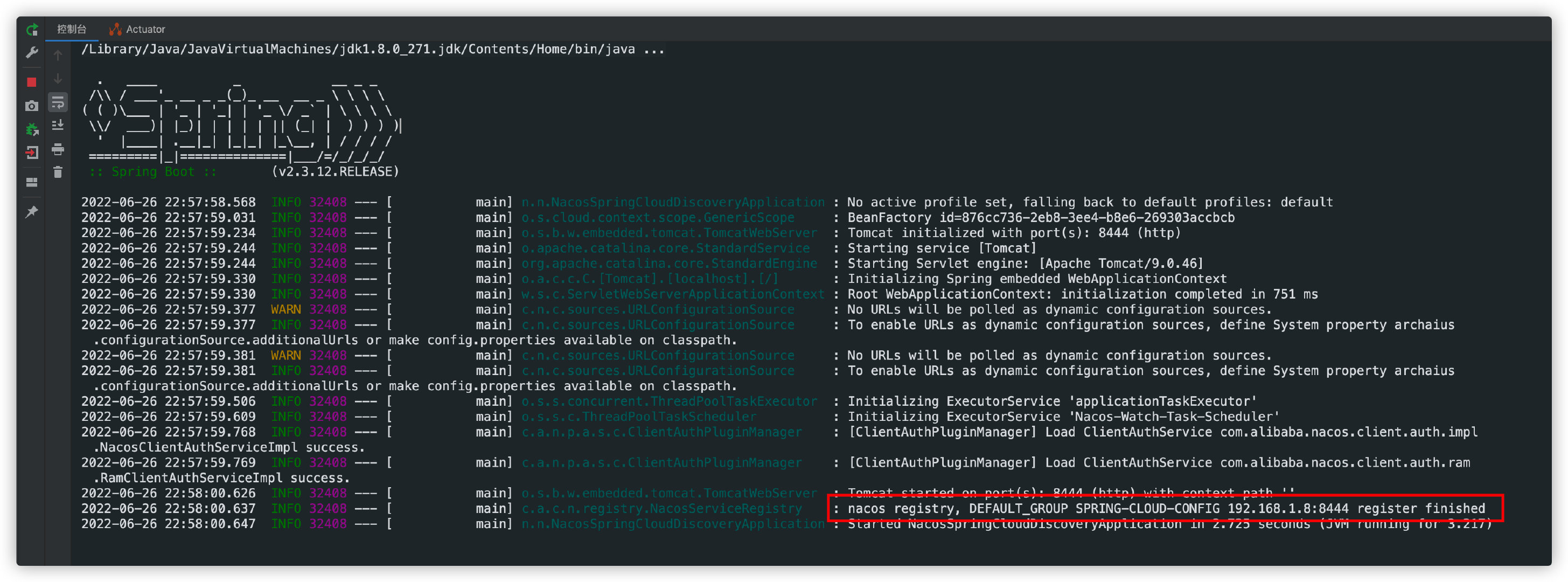Click the Down stack trace arrow
1568x582 pixels.
(58, 79)
